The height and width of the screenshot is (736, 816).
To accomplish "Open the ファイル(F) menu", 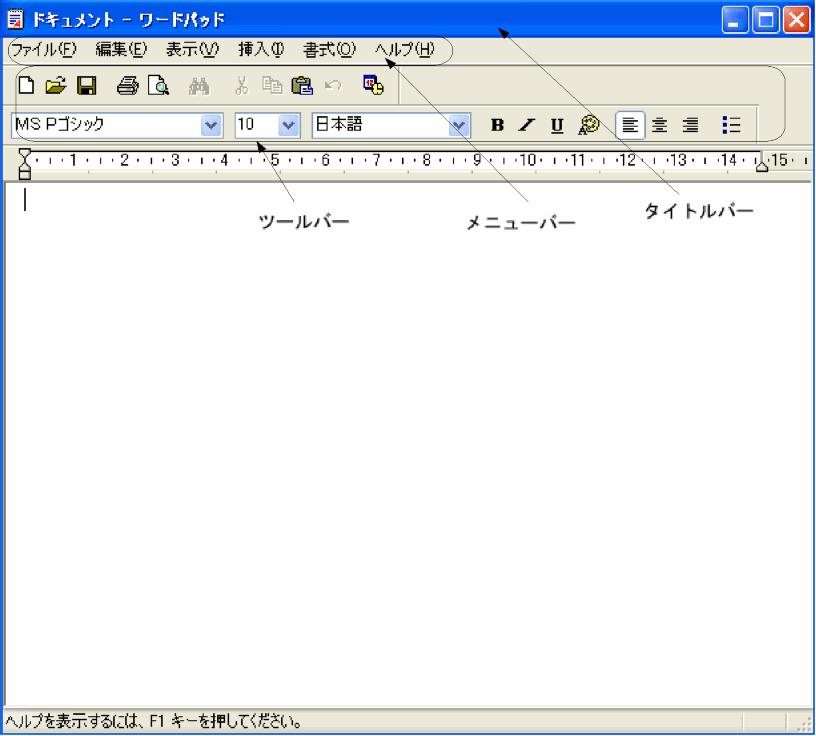I will point(44,49).
